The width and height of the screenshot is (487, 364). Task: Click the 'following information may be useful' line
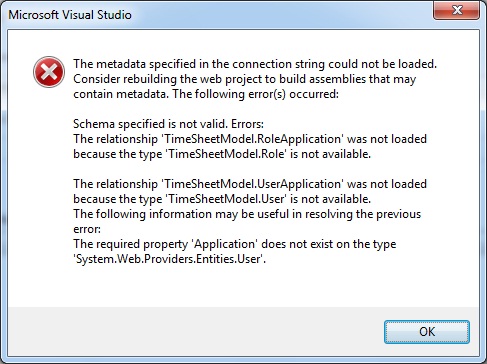(x=247, y=214)
